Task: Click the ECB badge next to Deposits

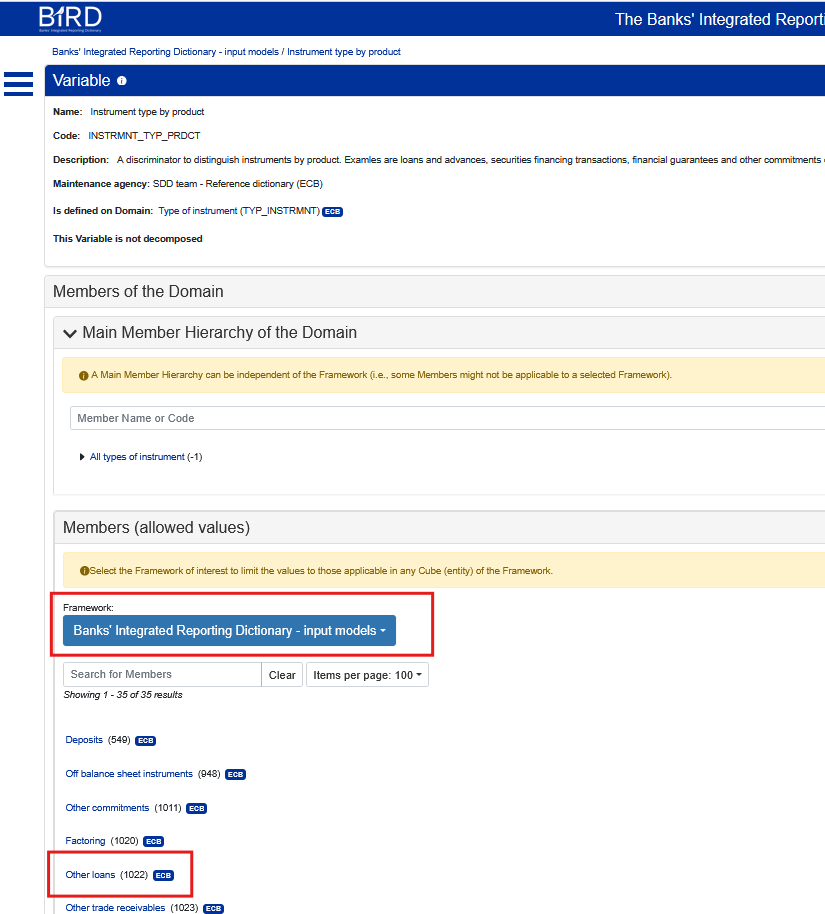Action: click(x=146, y=740)
